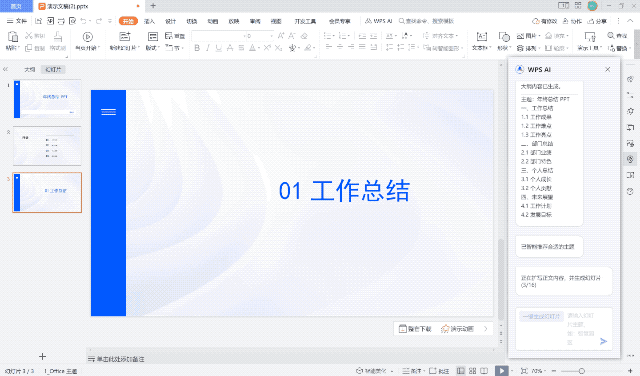The image size is (640, 376).
Task: Click the text highlight color pen icon
Action: coord(308,48)
